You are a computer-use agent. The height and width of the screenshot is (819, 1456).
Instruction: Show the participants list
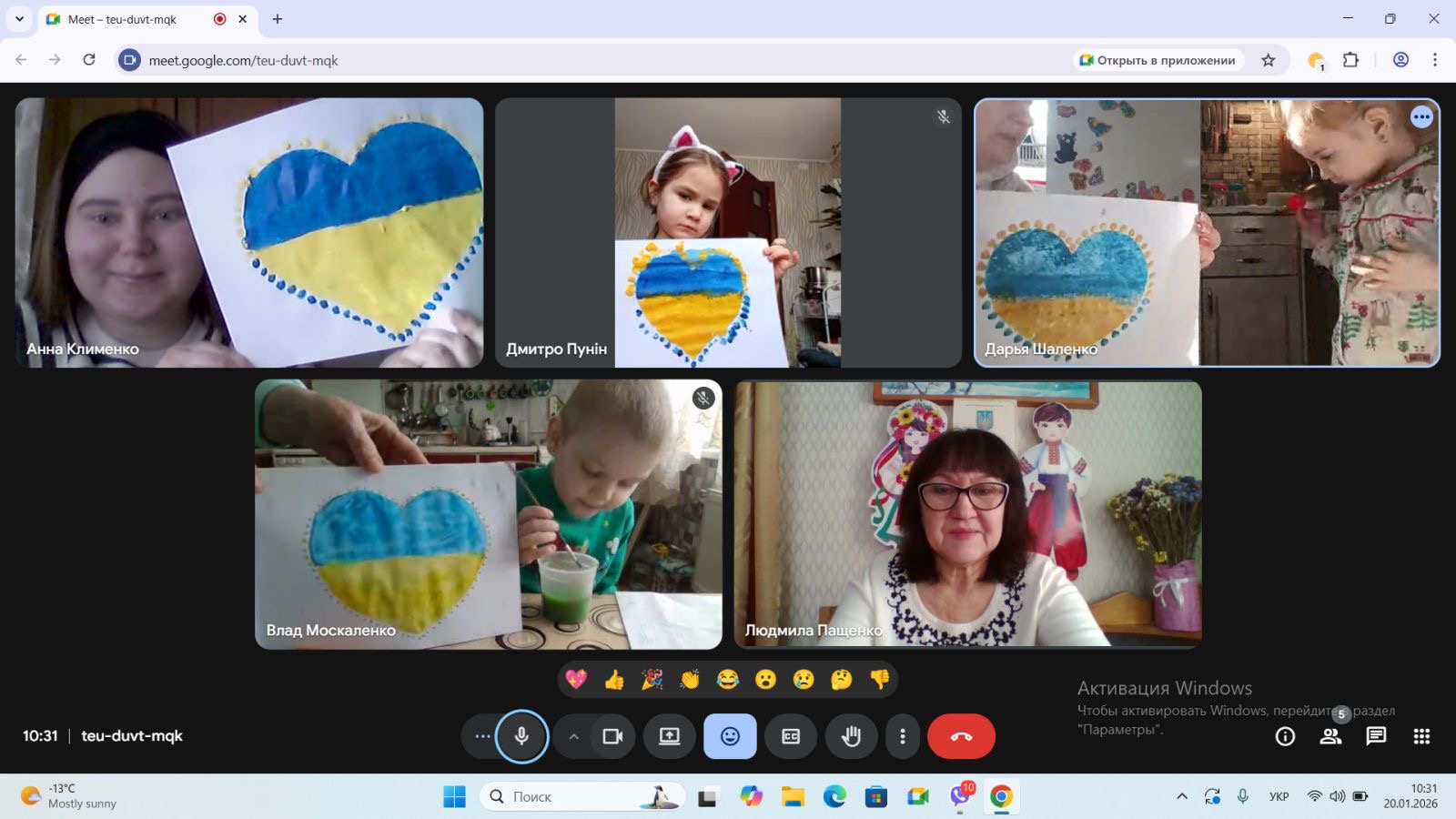[1330, 736]
